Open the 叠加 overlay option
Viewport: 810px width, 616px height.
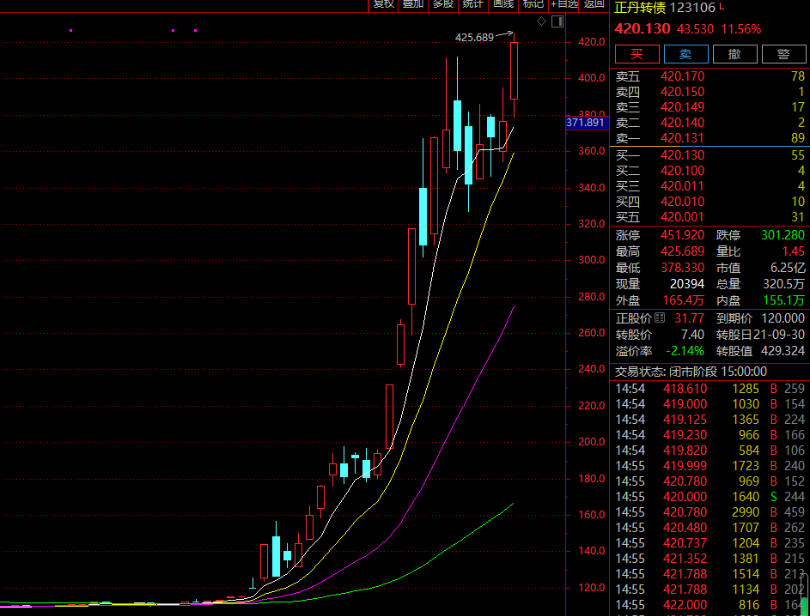tap(412, 4)
